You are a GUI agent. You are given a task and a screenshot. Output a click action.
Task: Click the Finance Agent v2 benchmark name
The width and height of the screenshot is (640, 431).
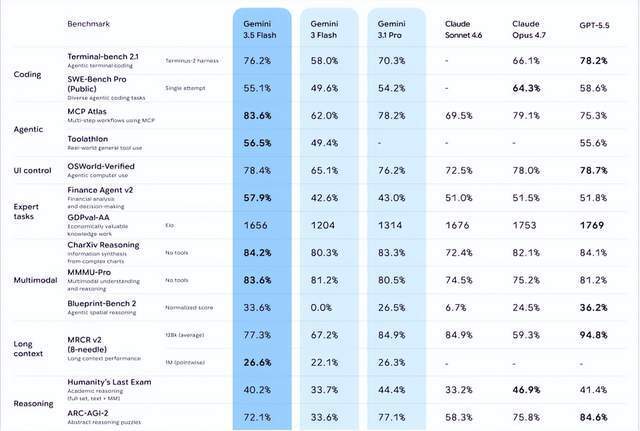point(100,190)
